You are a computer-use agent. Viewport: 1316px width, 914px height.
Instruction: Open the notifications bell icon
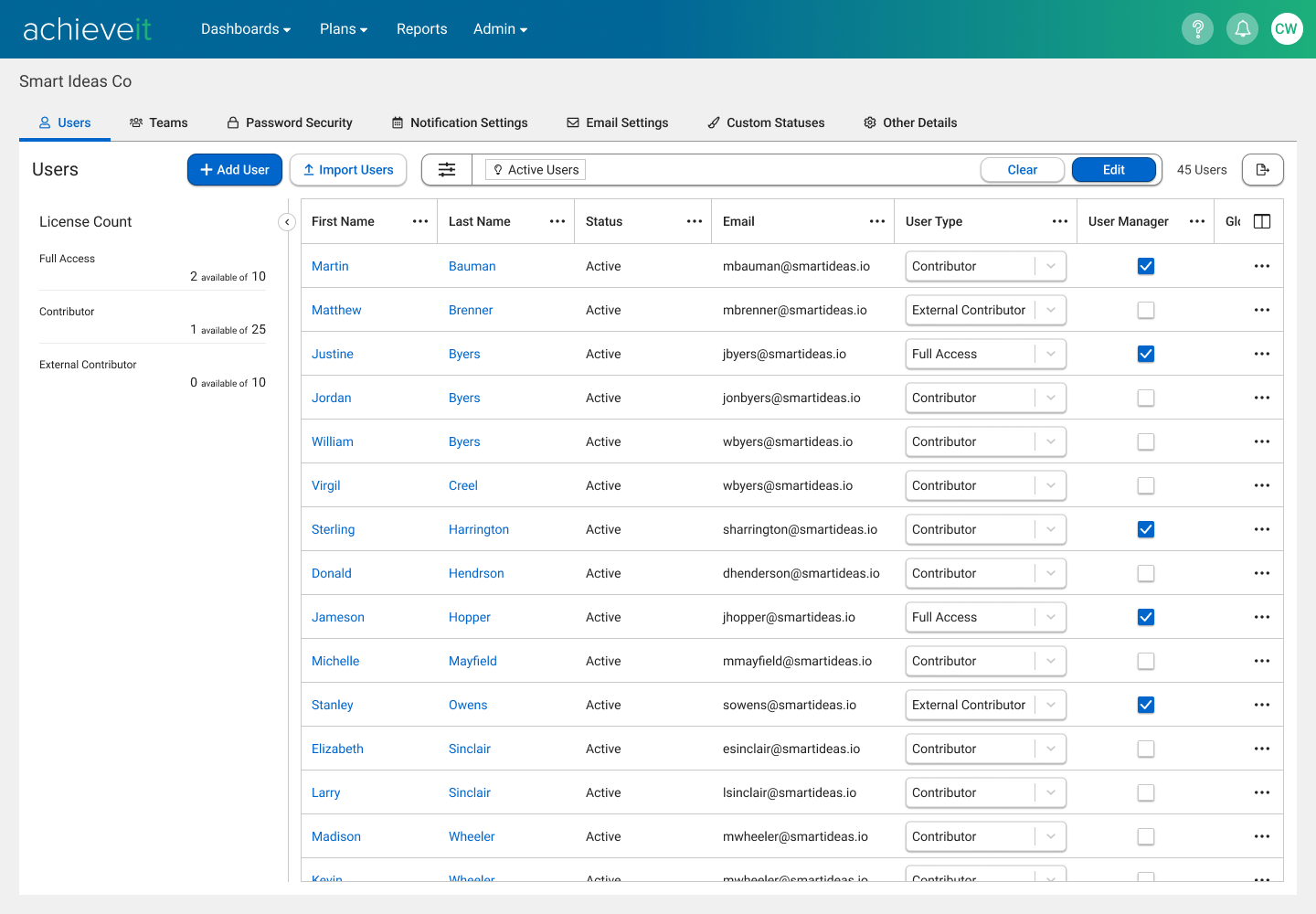click(x=1242, y=29)
